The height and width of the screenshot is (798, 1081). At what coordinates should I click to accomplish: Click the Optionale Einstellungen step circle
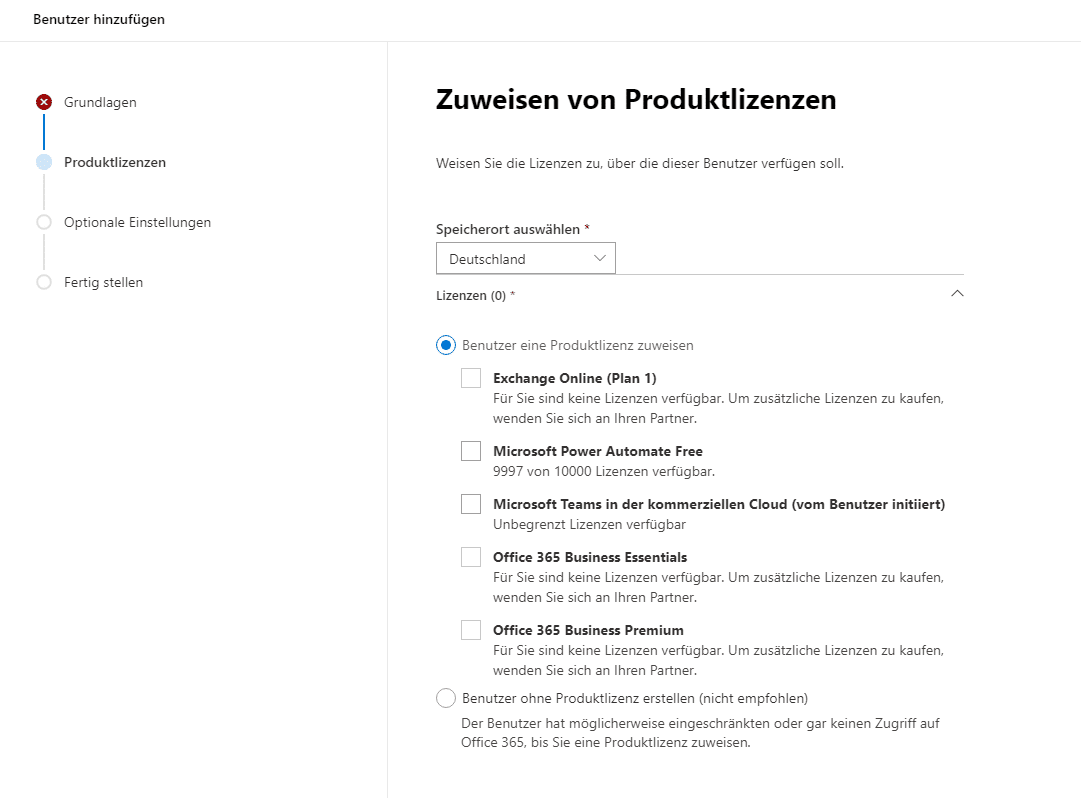click(x=44, y=222)
